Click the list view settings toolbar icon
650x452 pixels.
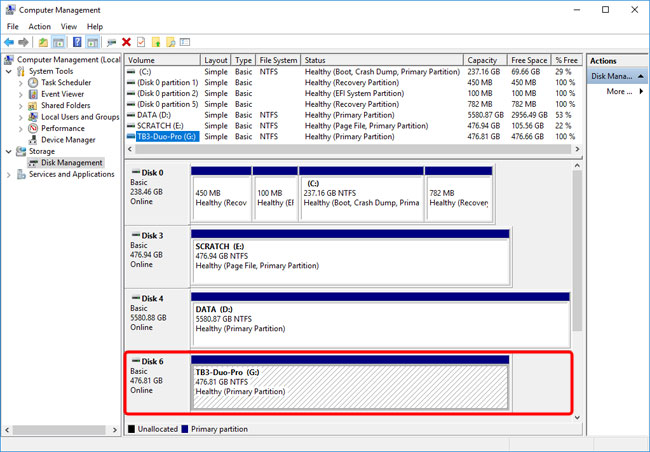click(185, 42)
